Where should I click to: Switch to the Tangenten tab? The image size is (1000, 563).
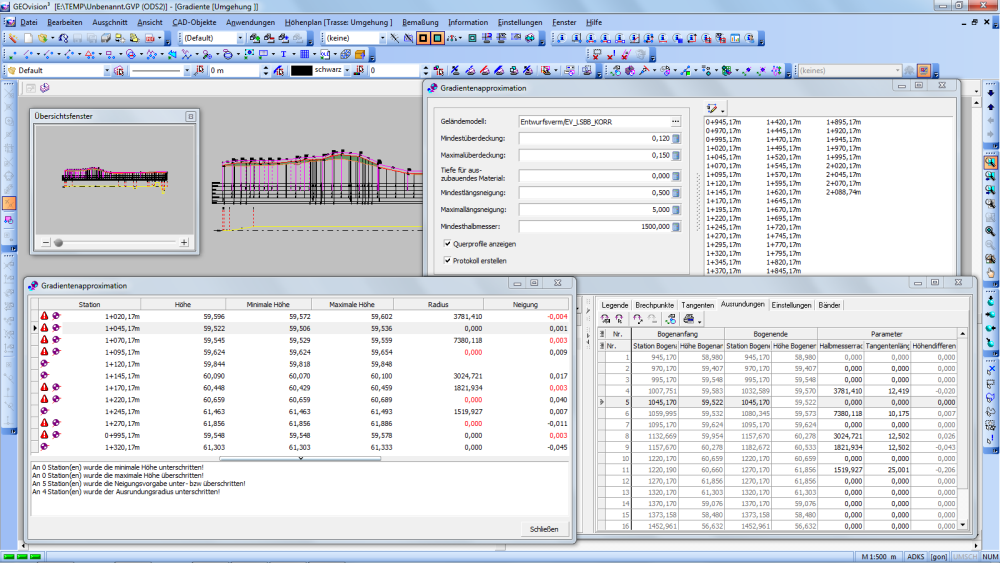pyautogui.click(x=697, y=304)
